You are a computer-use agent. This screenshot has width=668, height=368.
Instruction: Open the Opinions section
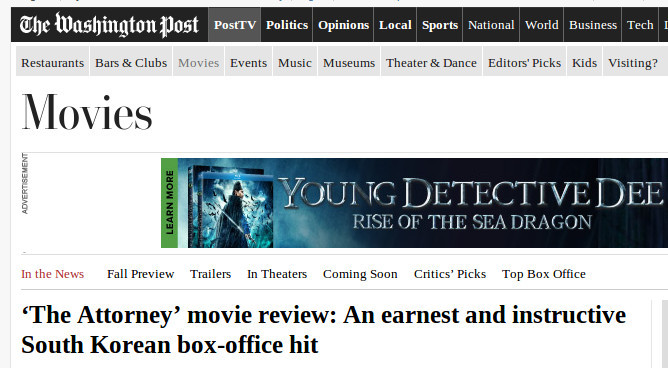pos(343,25)
